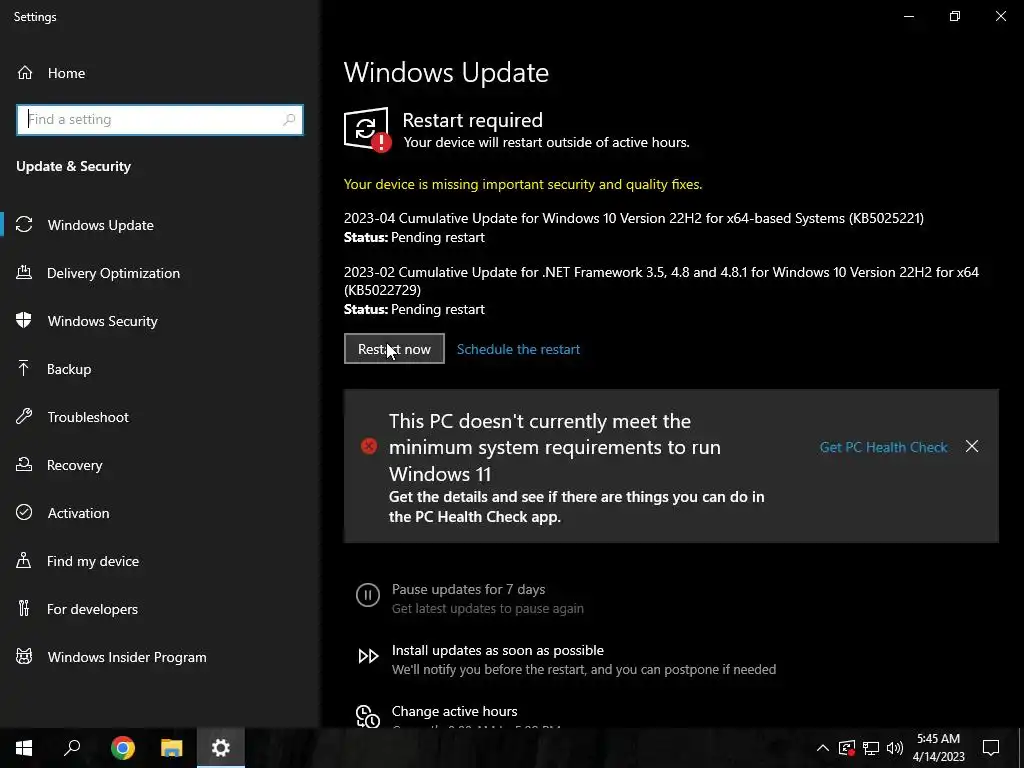This screenshot has width=1024, height=768.
Task: Click the Windows Update sync arrows icon
Action: pyautogui.click(x=24, y=225)
